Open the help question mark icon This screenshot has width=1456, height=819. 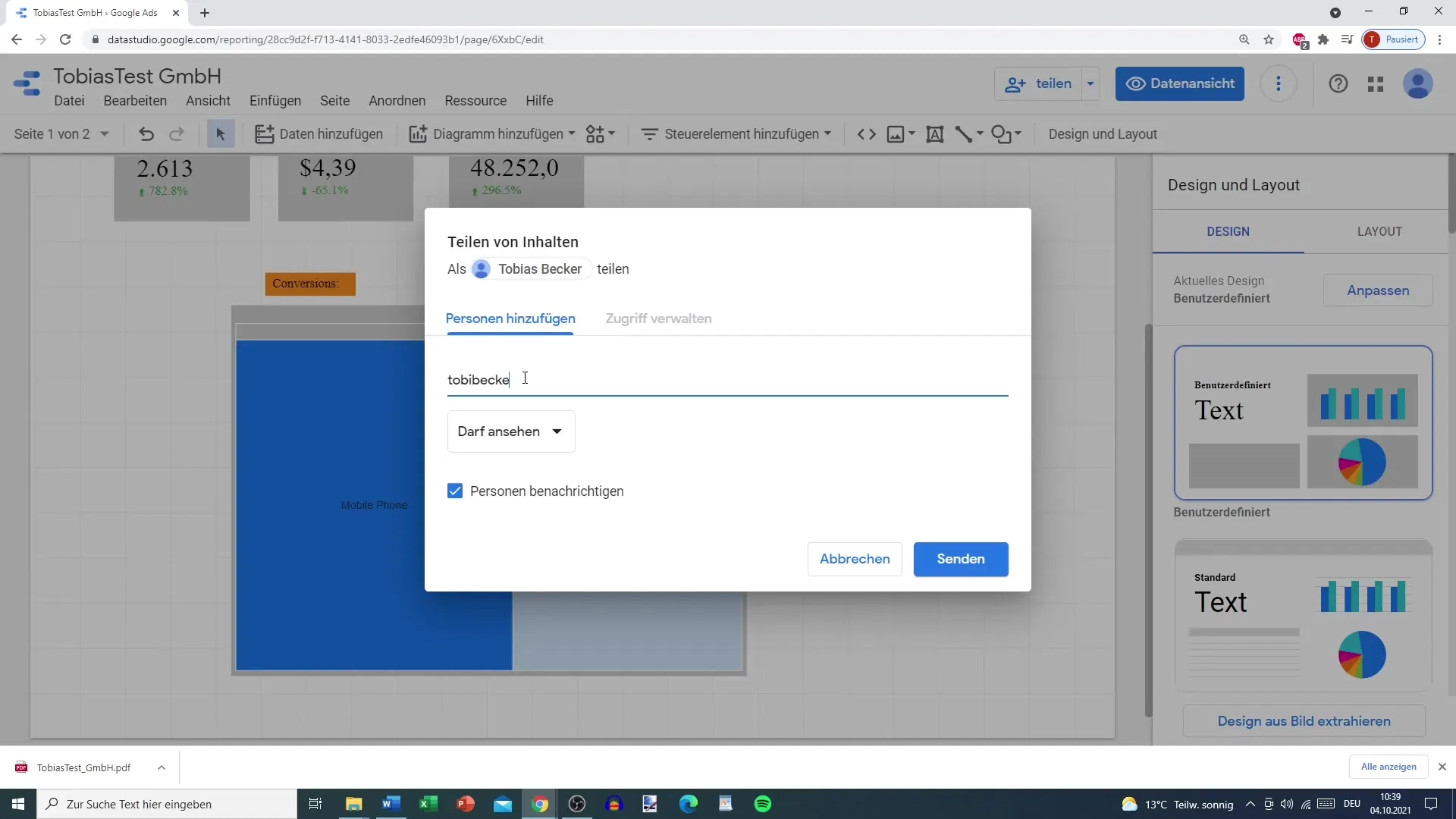(1338, 83)
